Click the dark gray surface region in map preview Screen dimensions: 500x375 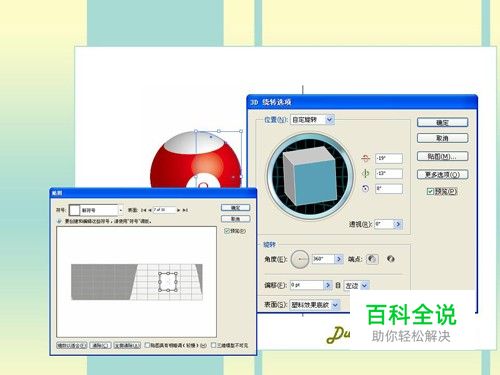pyautogui.click(x=100, y=282)
